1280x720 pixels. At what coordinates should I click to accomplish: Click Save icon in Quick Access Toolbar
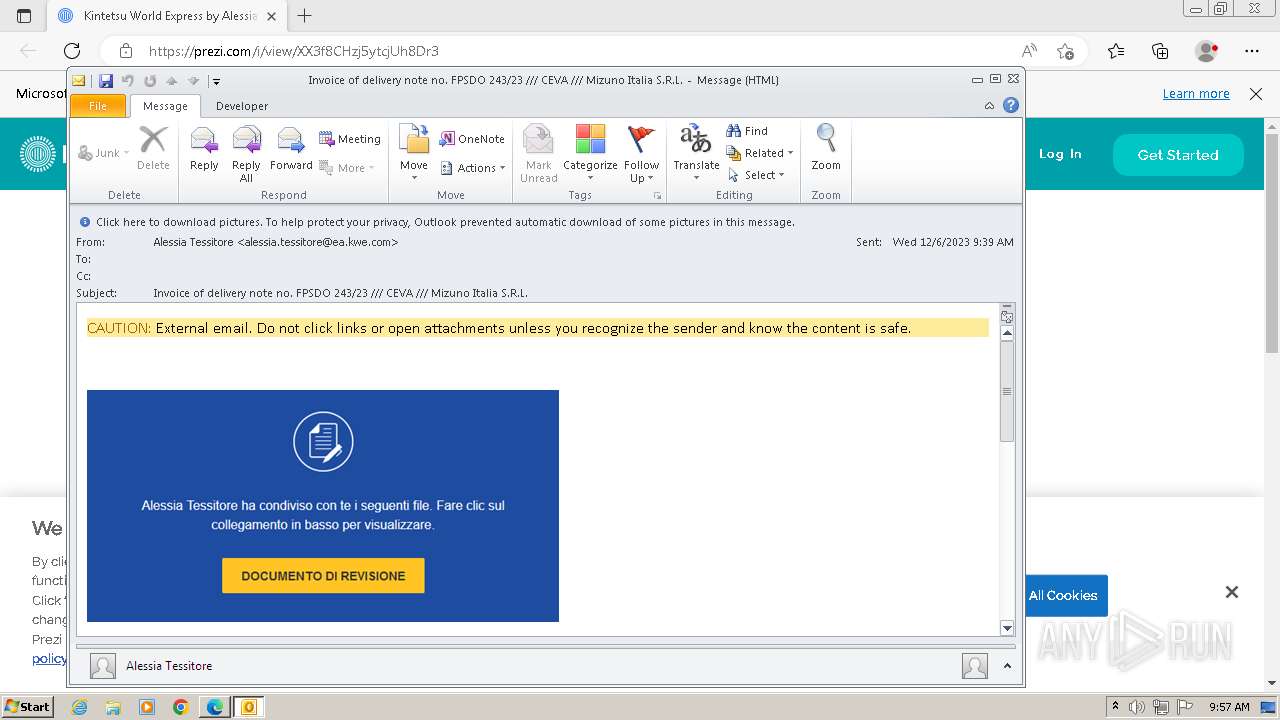[x=106, y=81]
